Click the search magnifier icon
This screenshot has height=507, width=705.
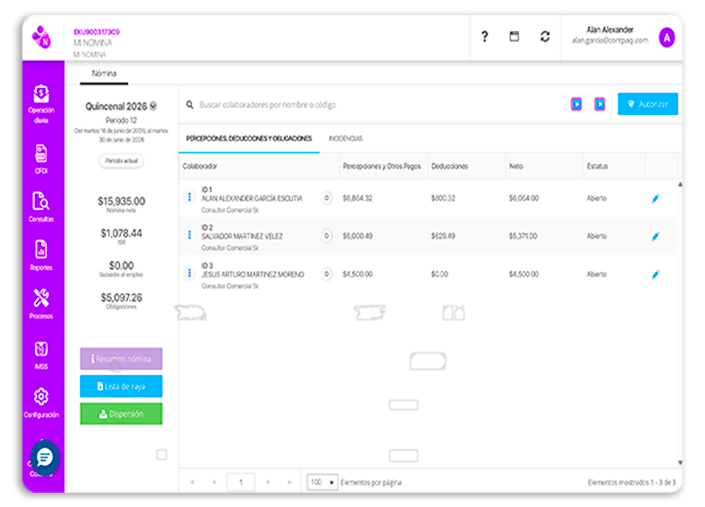(190, 105)
